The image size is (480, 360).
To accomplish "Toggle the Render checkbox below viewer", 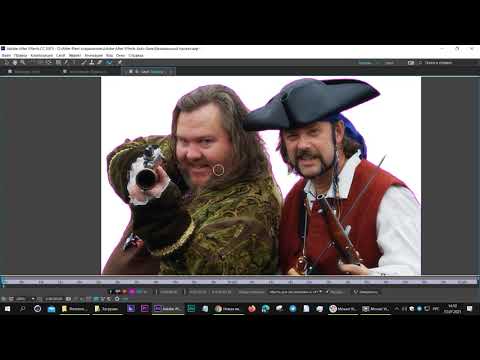I will pyautogui.click(x=328, y=292).
